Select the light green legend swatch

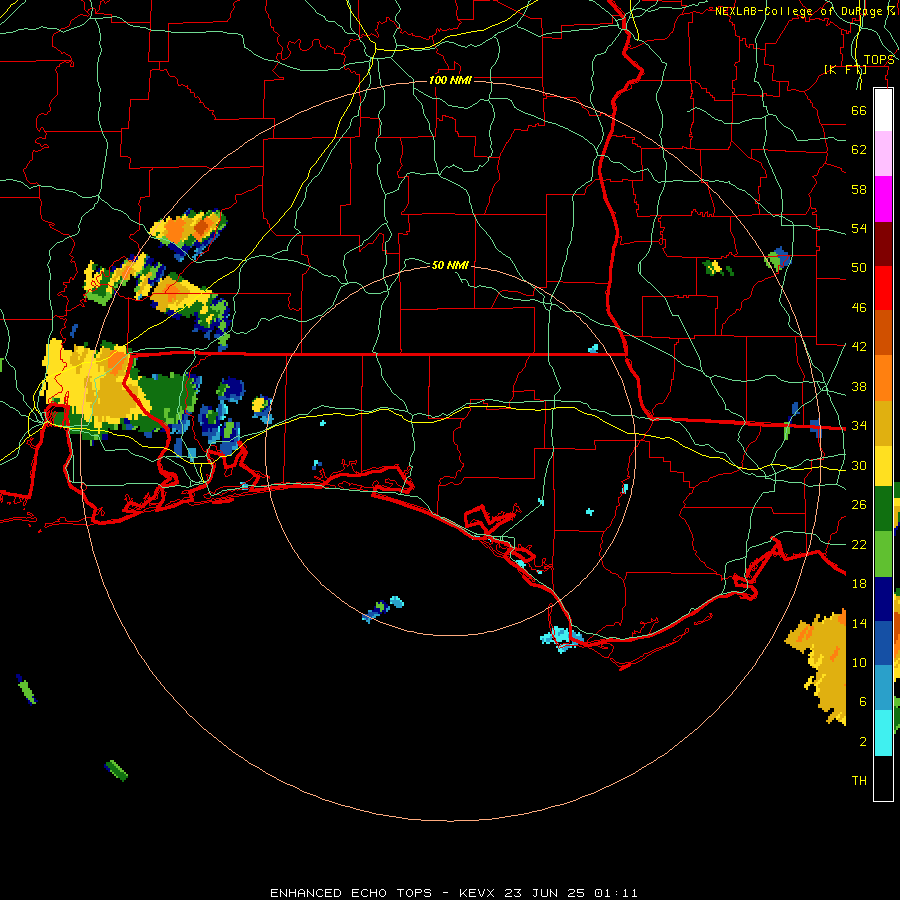pos(883,554)
